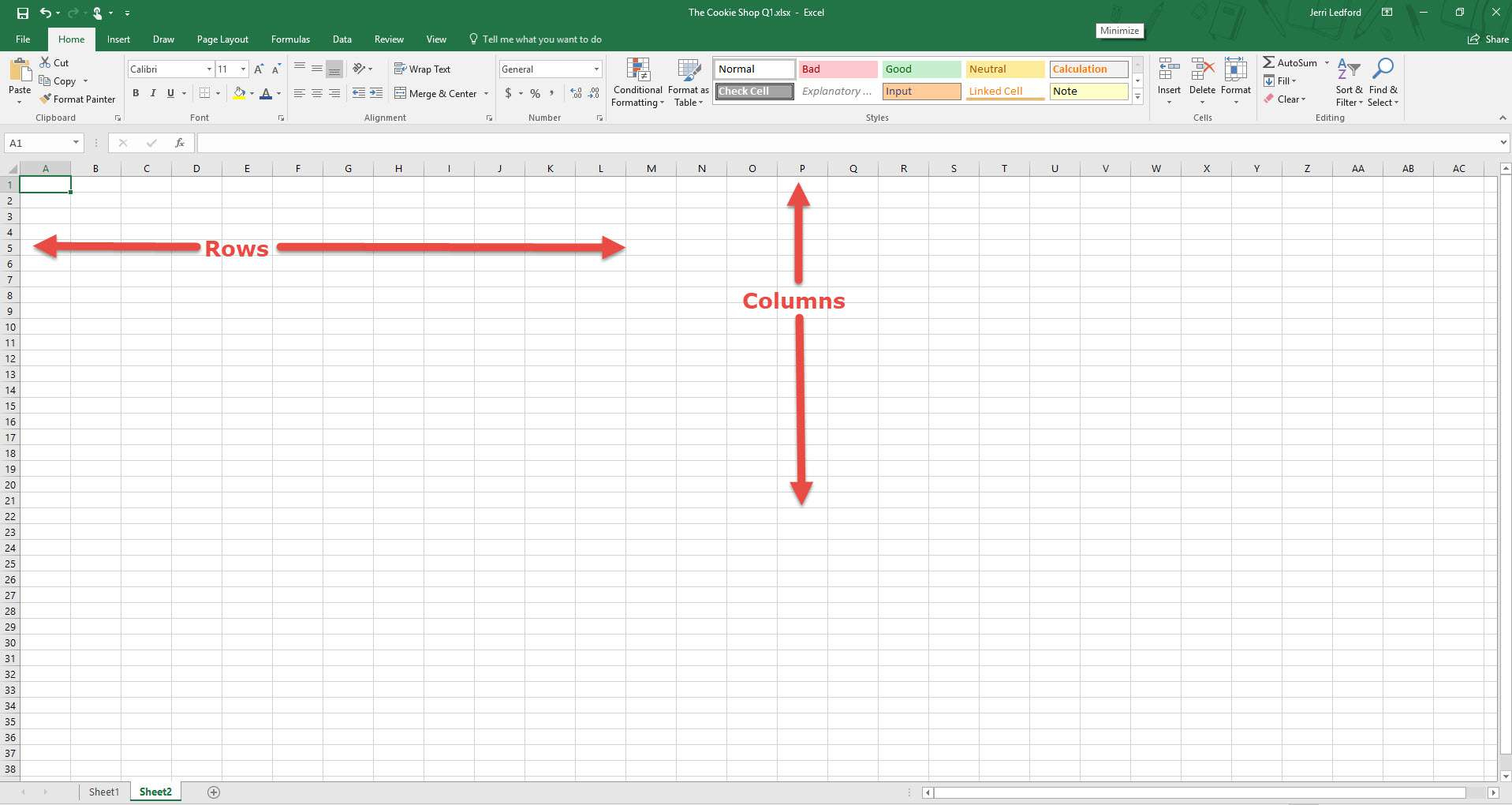Click the Undo icon in Quick Access Toolbar
Screen dimensions: 1512x805
(45, 13)
